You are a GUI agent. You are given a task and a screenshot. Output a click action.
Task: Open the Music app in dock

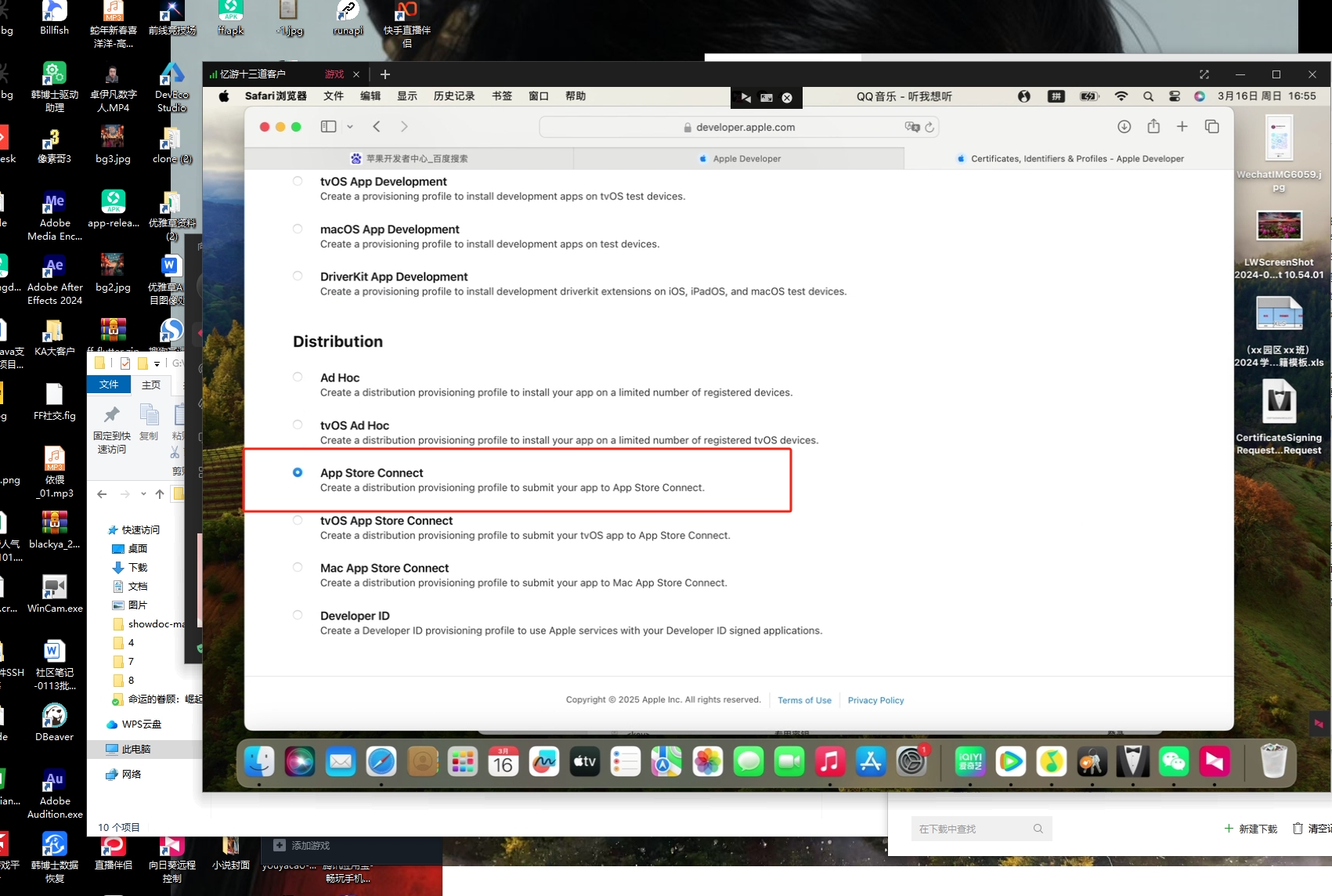point(830,761)
